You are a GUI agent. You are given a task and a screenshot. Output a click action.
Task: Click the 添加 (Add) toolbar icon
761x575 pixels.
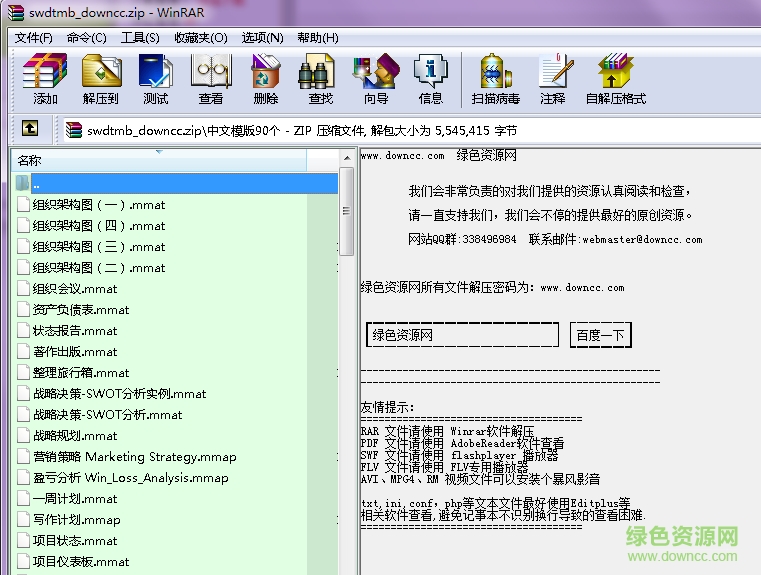[45, 78]
